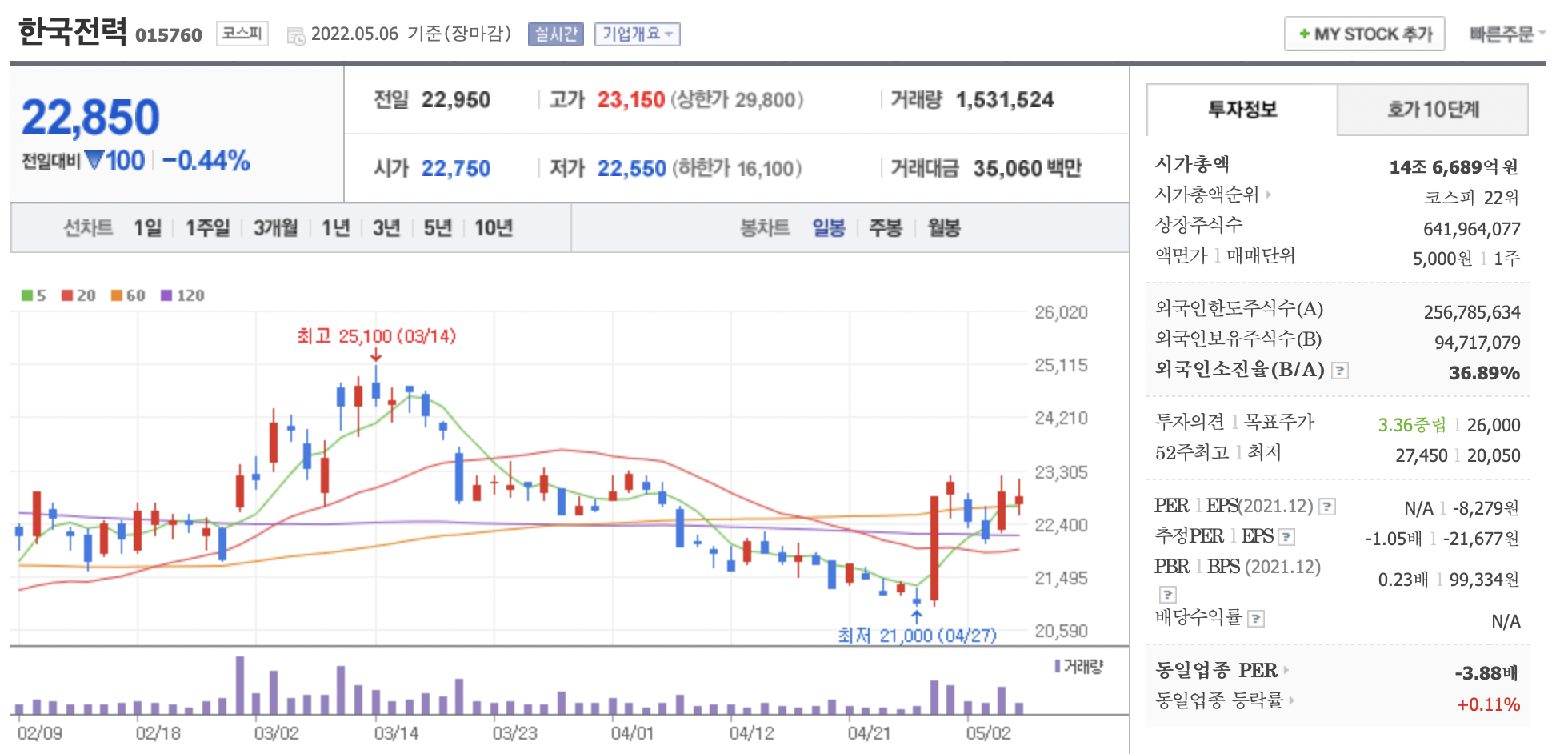This screenshot has width=1568, height=754.
Task: Click the 코스피 market badge
Action: click(x=242, y=34)
